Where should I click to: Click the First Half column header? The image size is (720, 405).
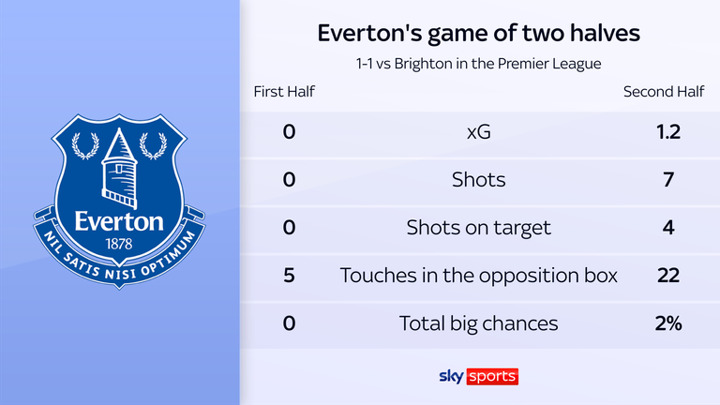tap(284, 92)
